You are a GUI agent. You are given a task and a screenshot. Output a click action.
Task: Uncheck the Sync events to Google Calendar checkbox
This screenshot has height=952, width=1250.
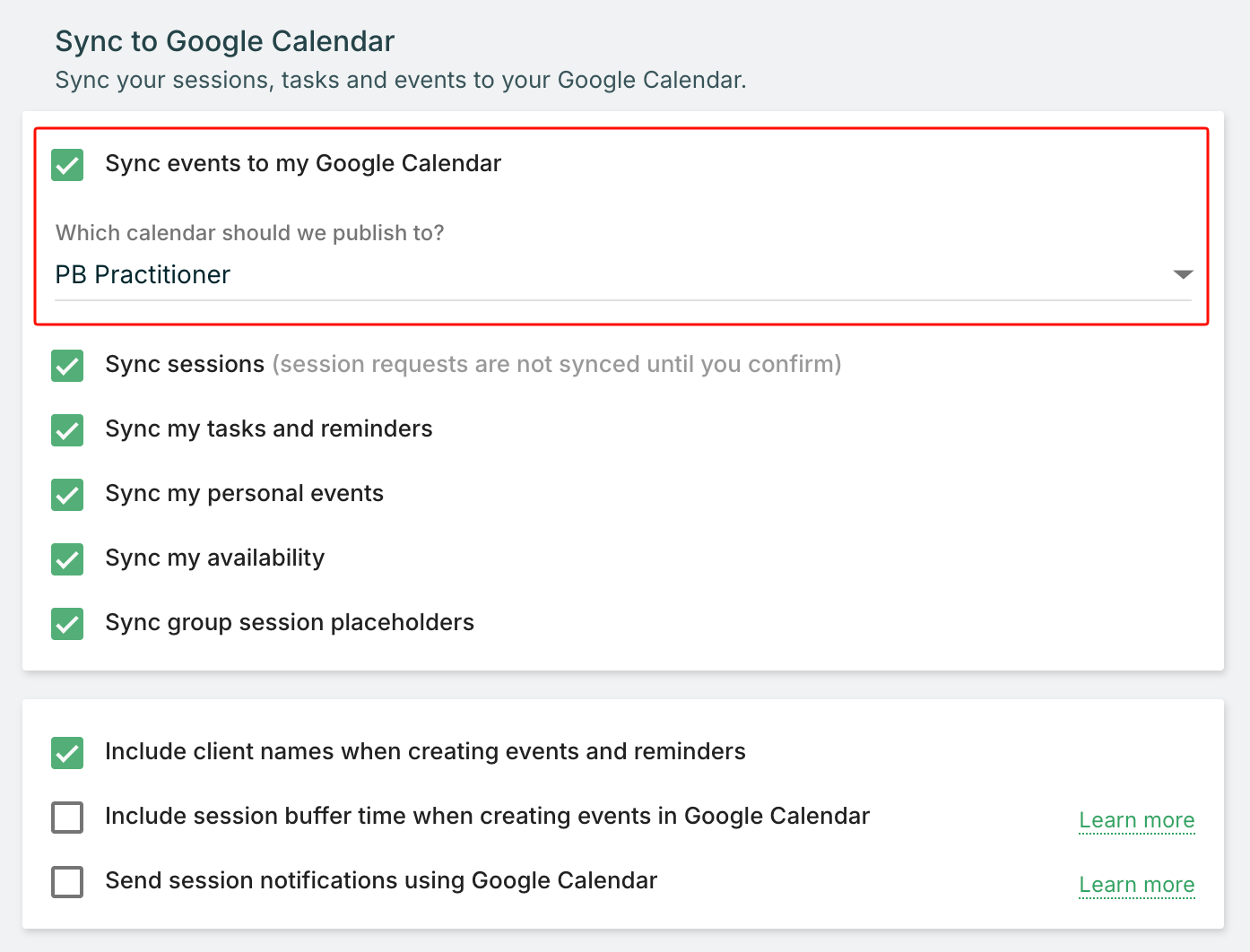(x=67, y=165)
